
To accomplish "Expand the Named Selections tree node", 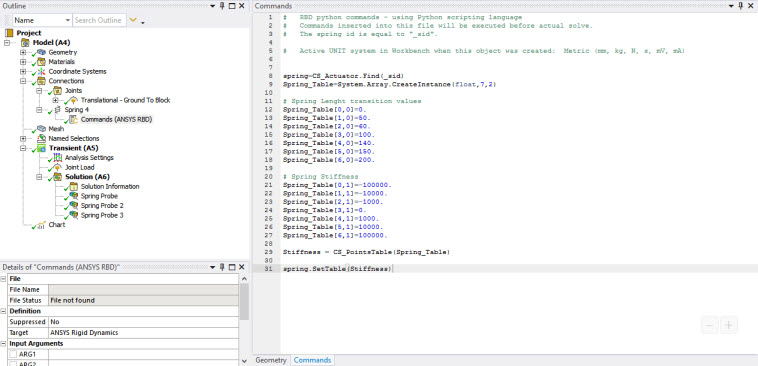I will point(23,138).
